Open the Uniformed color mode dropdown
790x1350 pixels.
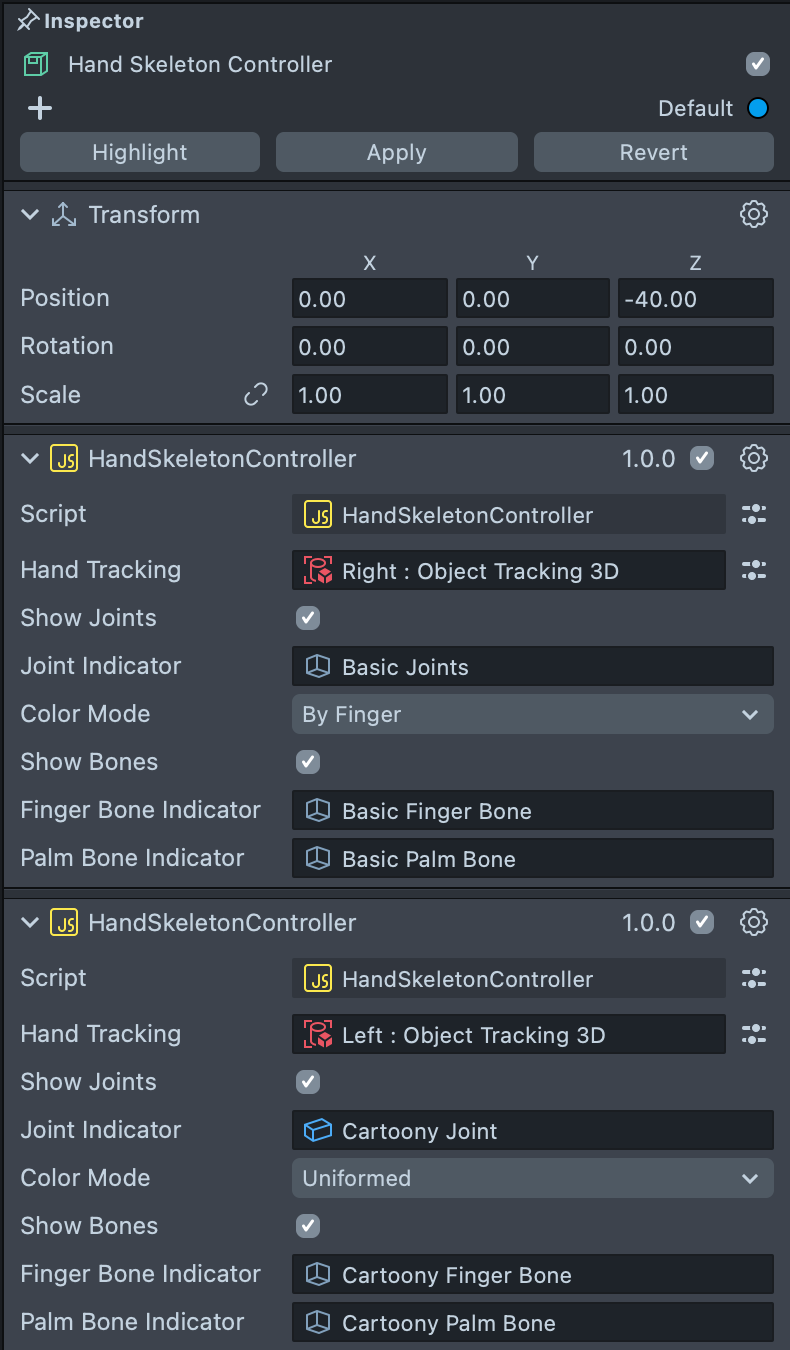tap(532, 1178)
